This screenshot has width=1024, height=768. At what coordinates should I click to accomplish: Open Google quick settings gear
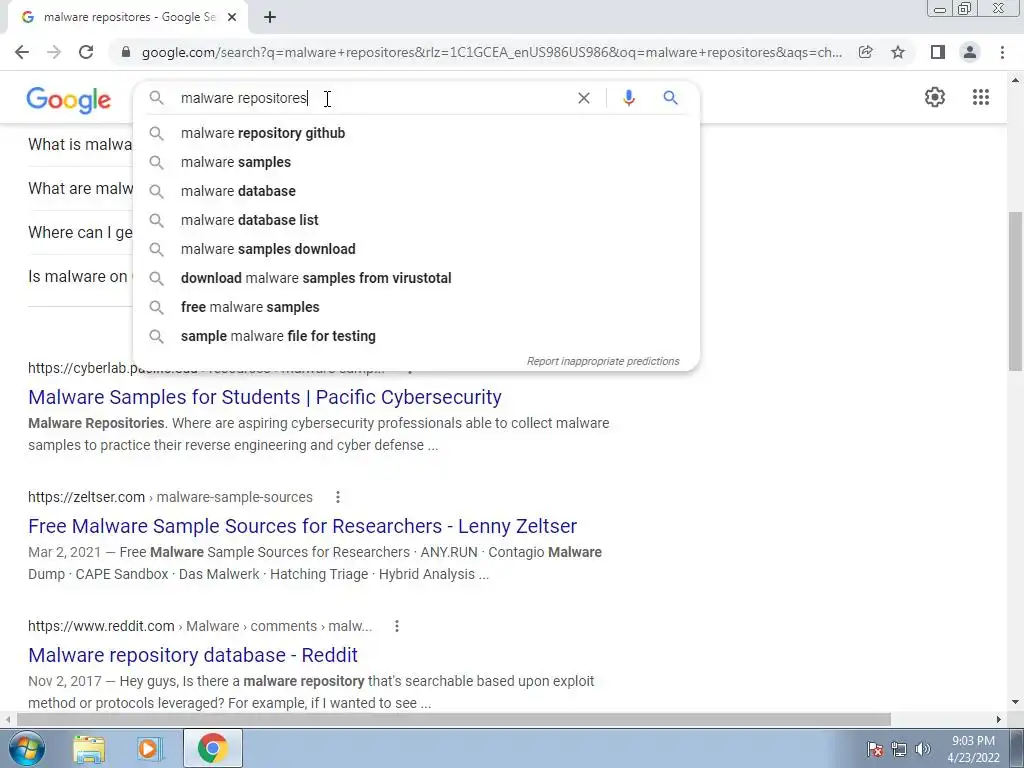click(x=935, y=97)
